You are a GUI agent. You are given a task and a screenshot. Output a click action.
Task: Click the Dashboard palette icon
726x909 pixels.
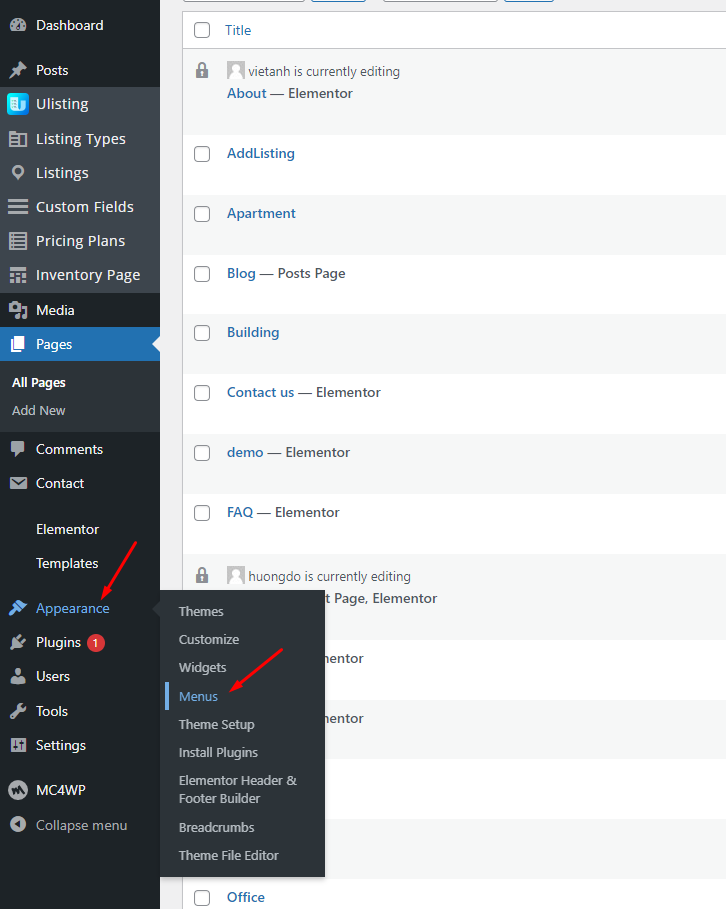17,25
